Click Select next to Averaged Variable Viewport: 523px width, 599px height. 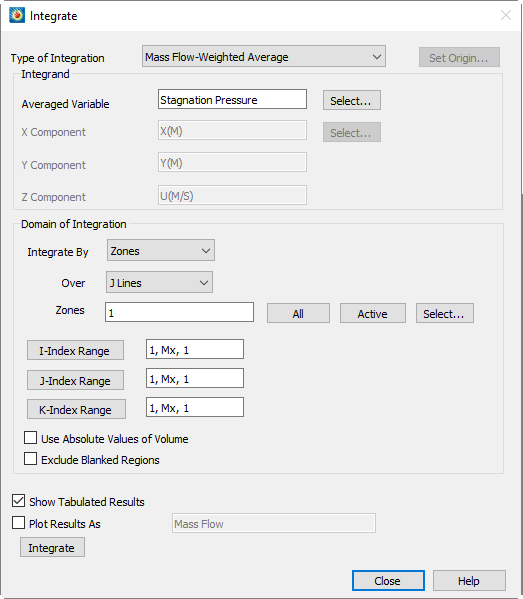point(351,100)
